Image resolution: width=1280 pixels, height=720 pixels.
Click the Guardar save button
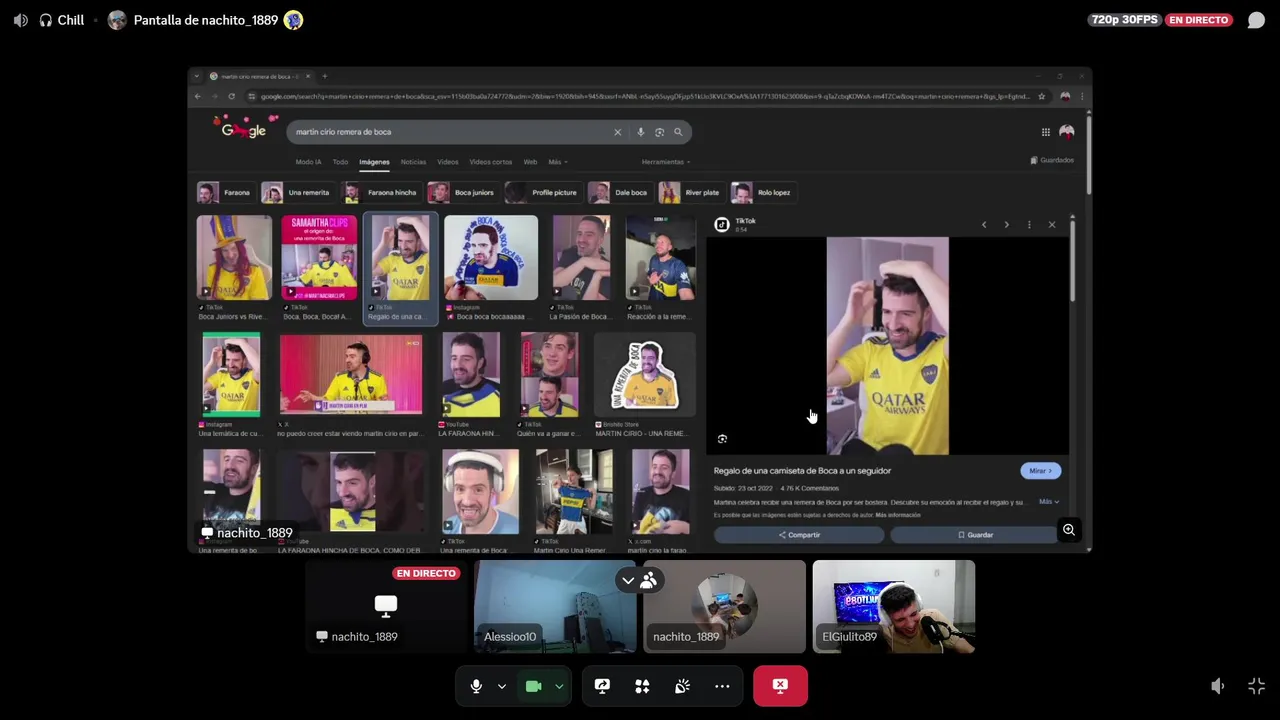click(x=975, y=535)
